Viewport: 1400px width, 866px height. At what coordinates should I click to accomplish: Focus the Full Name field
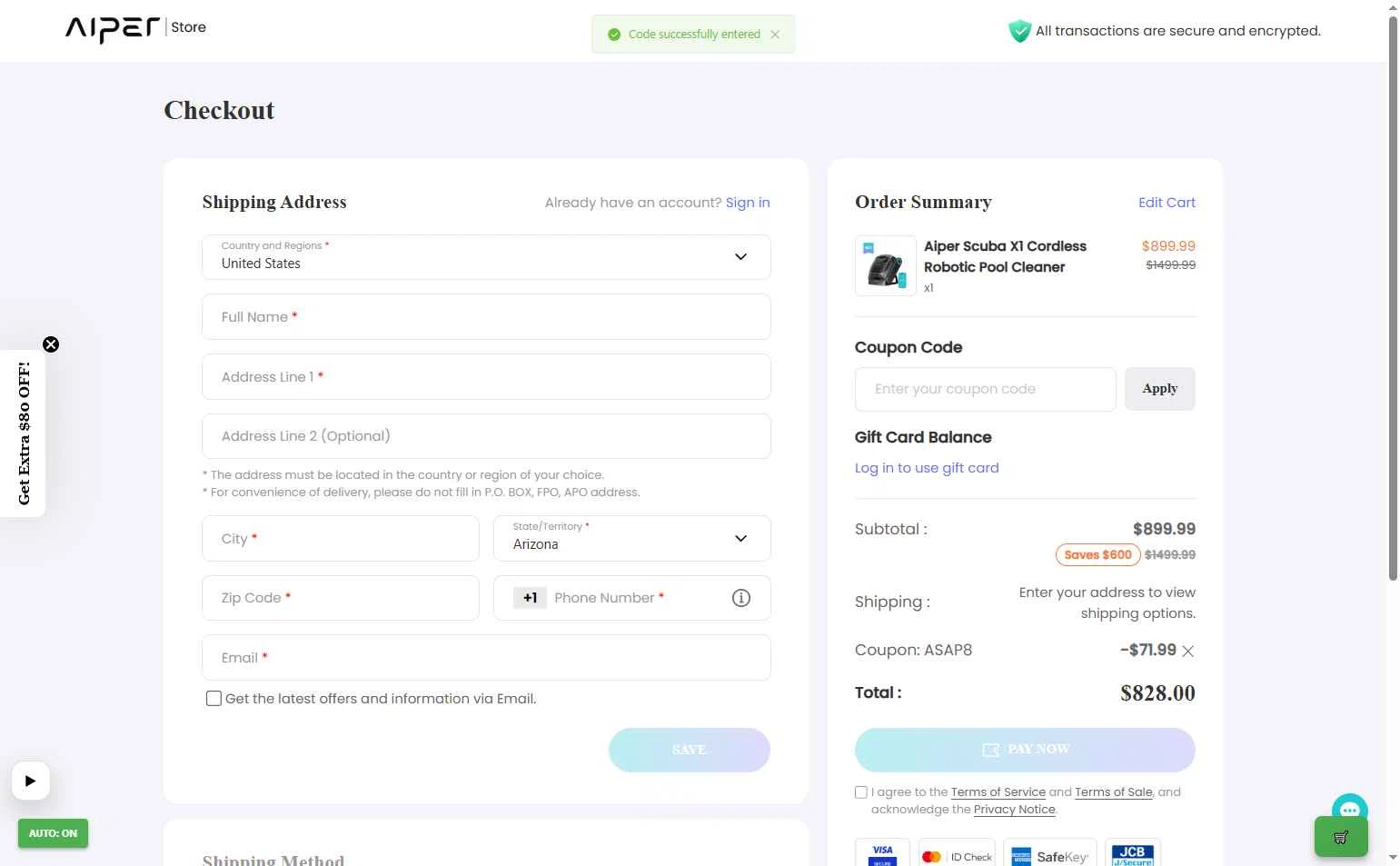pos(486,317)
